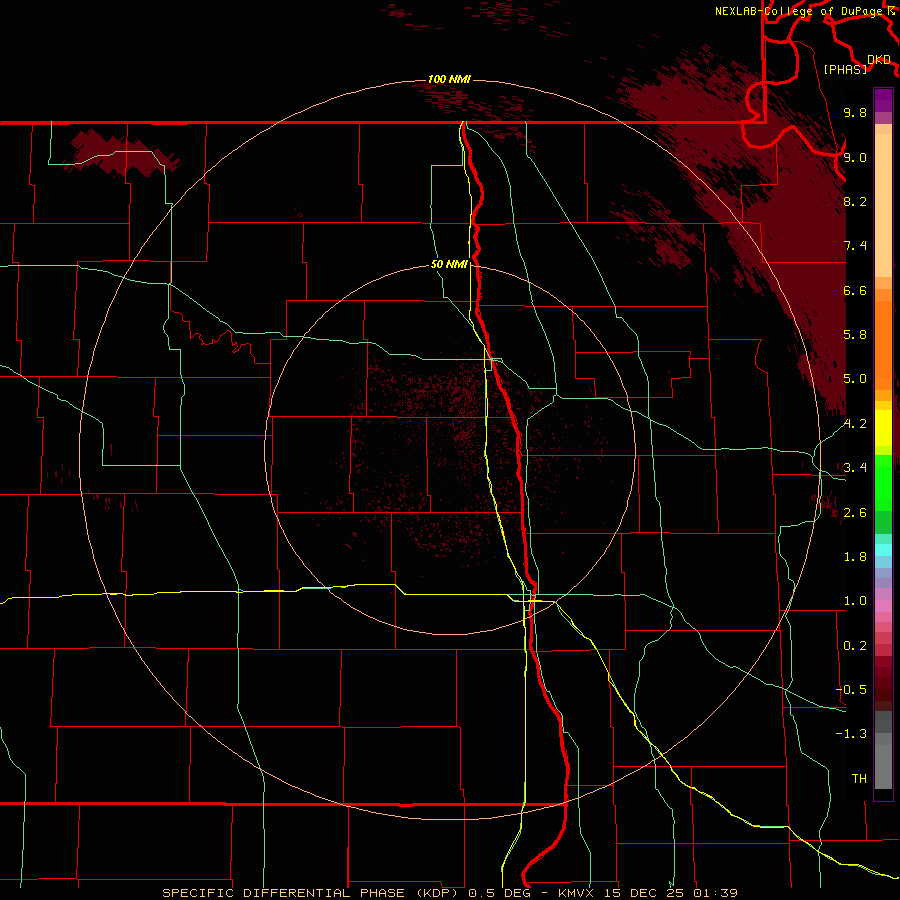This screenshot has height=900, width=900.
Task: Click the Specific Differential Phase footer caption
Action: coord(449,893)
